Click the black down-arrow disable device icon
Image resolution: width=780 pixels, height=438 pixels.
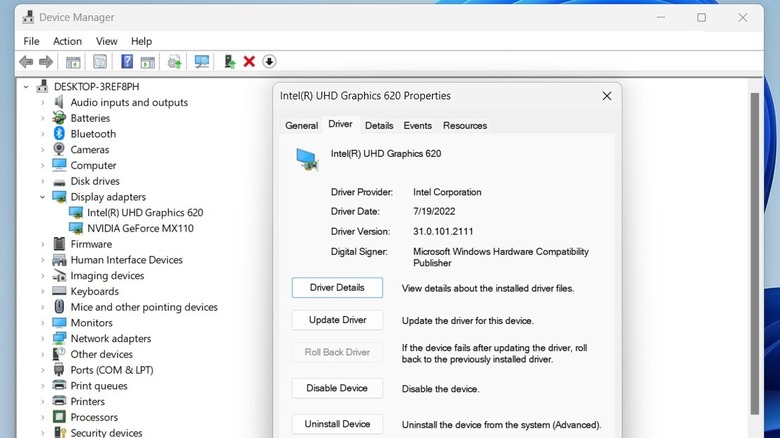(x=269, y=62)
